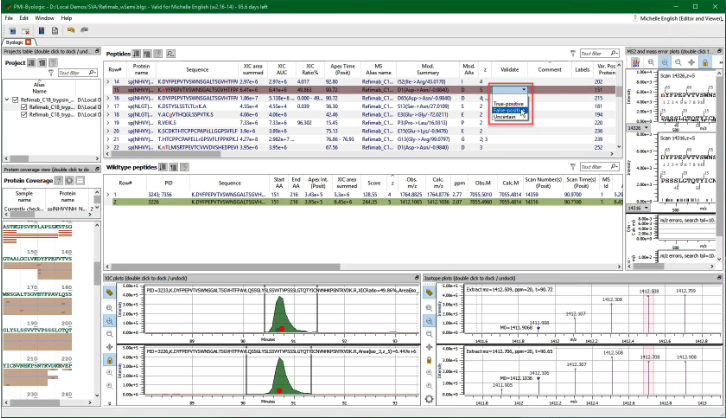Click the Comment column header
This screenshot has width=726, height=418.
coord(549,69)
